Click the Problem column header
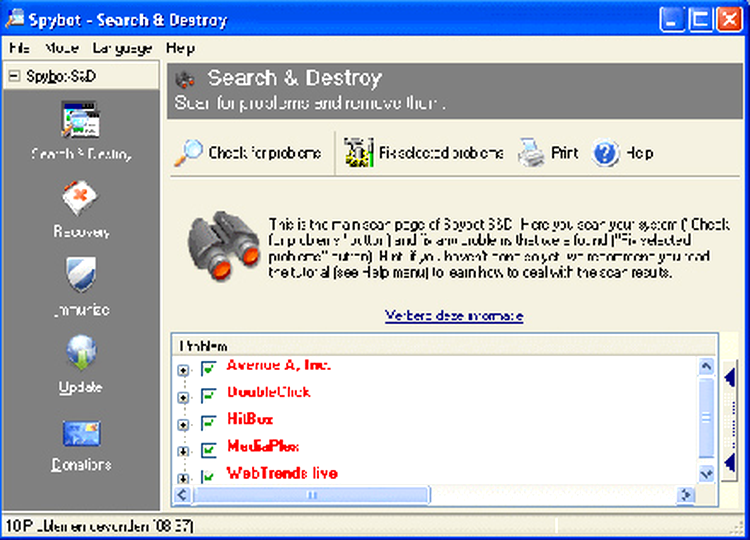 (x=444, y=345)
